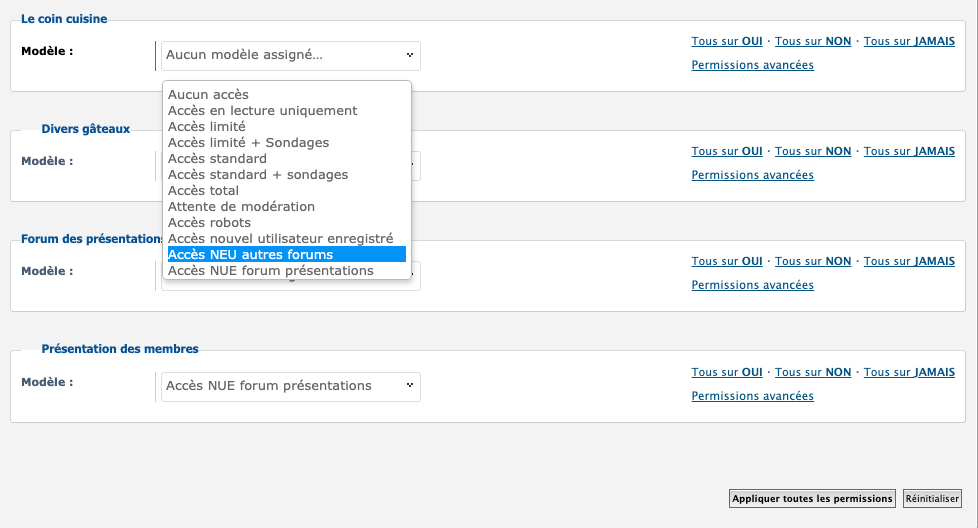Click 'Tous sur NON' for Divers gâteaux
Image resolution: width=978 pixels, height=528 pixels.
click(x=813, y=152)
